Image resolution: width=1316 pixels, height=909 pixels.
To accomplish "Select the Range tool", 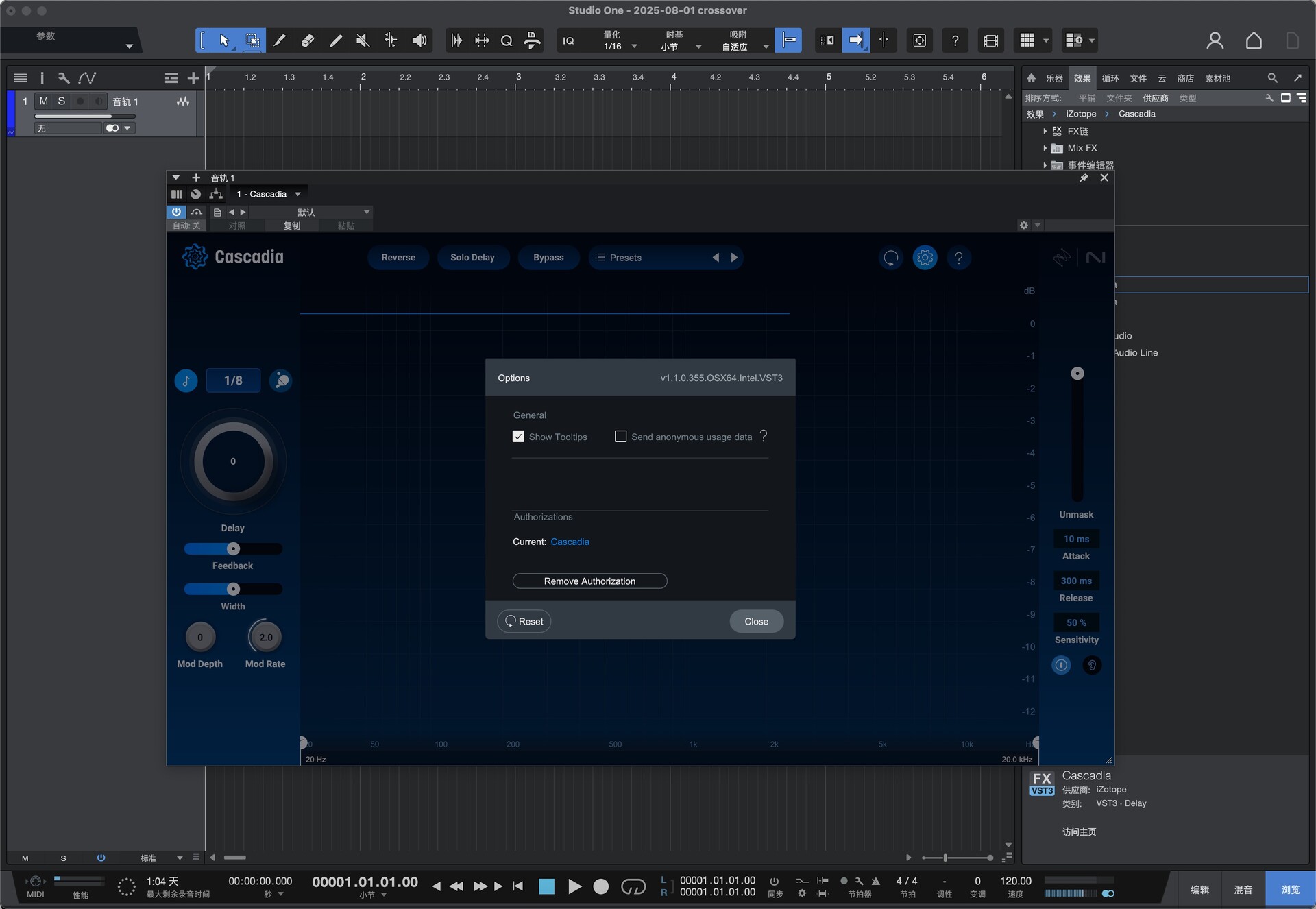I will pos(252,40).
